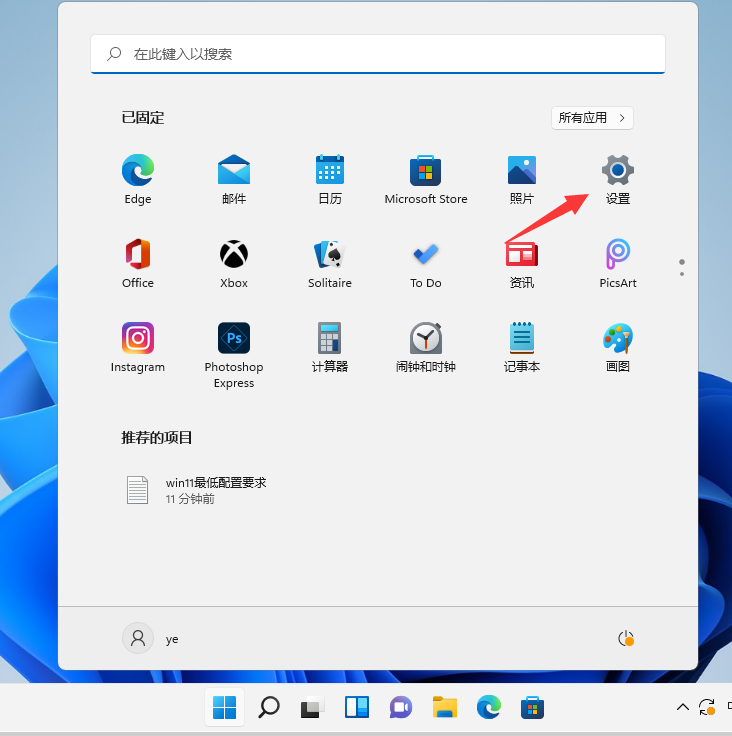Image resolution: width=732 pixels, height=736 pixels.
Task: Open the ye user account menu
Action: coord(151,638)
